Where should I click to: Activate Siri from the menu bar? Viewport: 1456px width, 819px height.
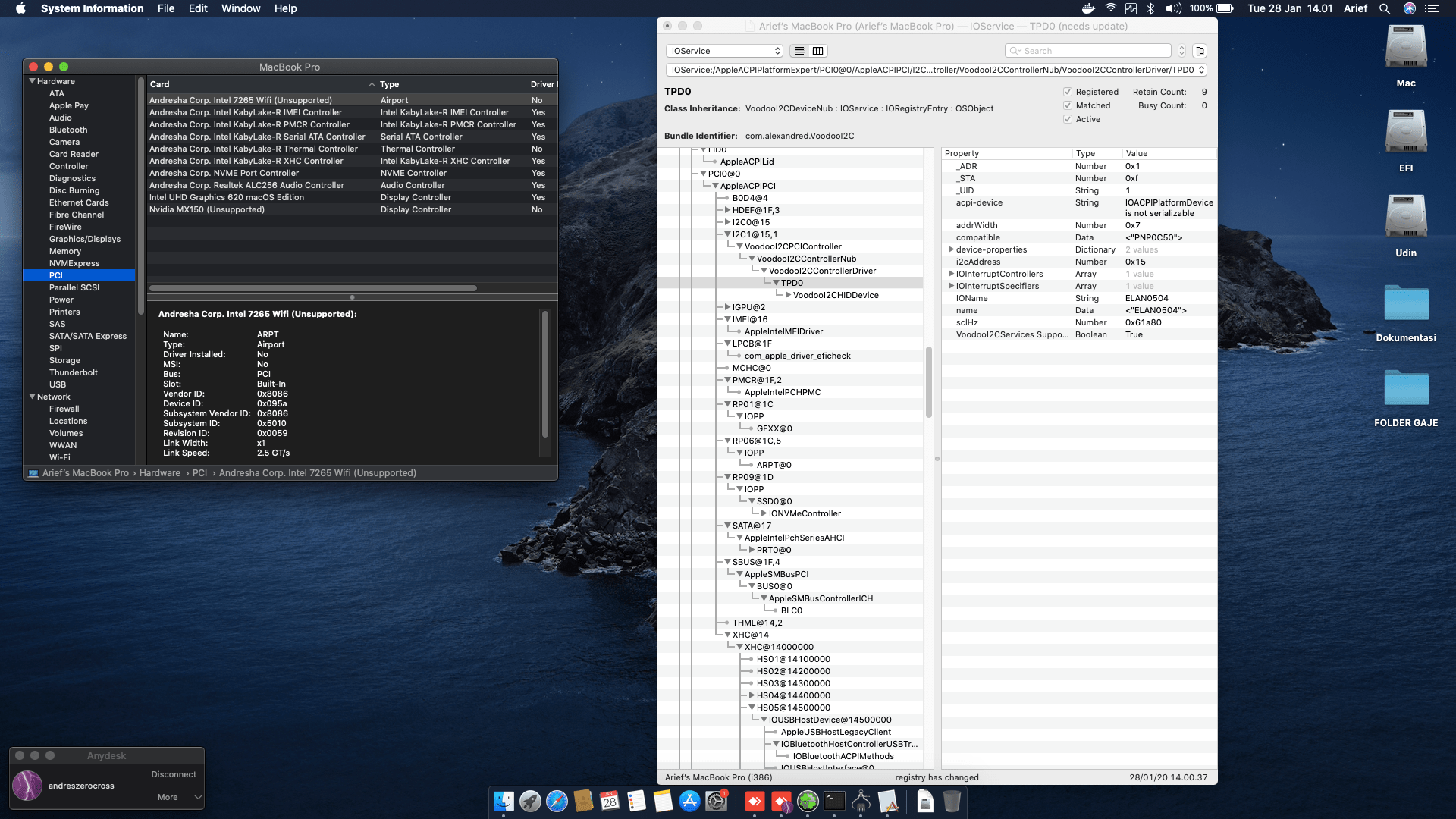tap(1409, 8)
